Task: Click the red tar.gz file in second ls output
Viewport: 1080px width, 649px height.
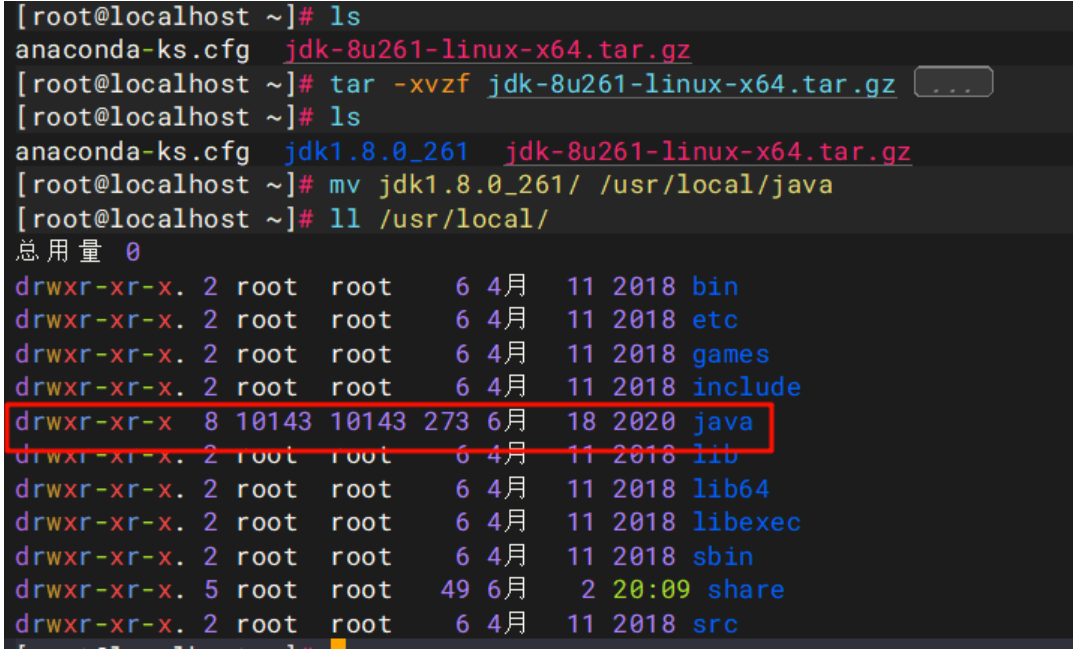Action: [x=708, y=152]
